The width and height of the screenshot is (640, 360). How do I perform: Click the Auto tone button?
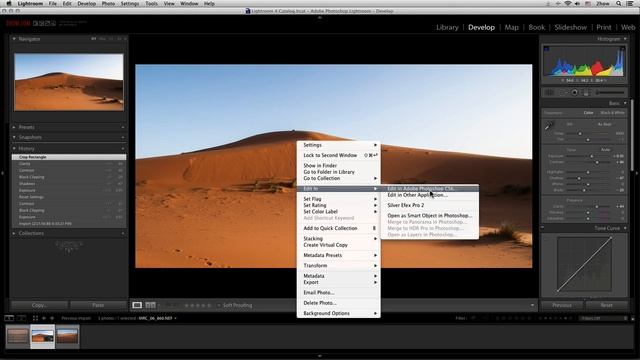606,150
